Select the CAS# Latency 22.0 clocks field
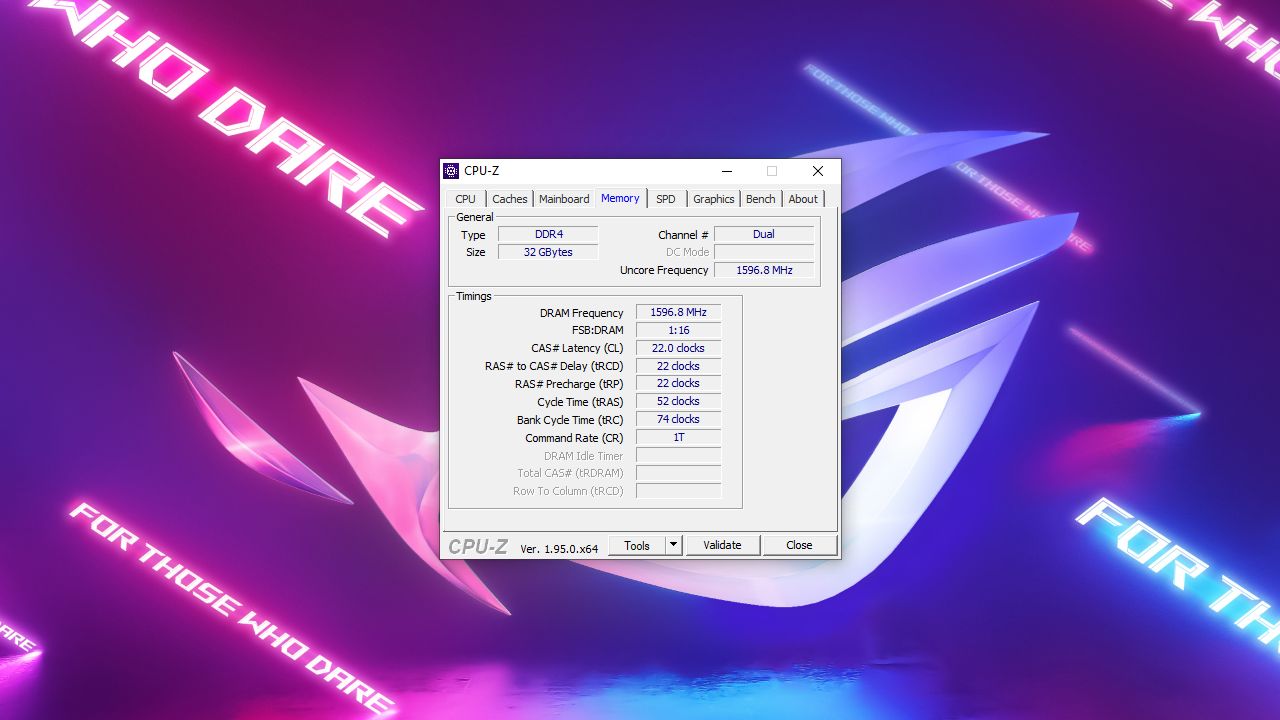 point(678,347)
